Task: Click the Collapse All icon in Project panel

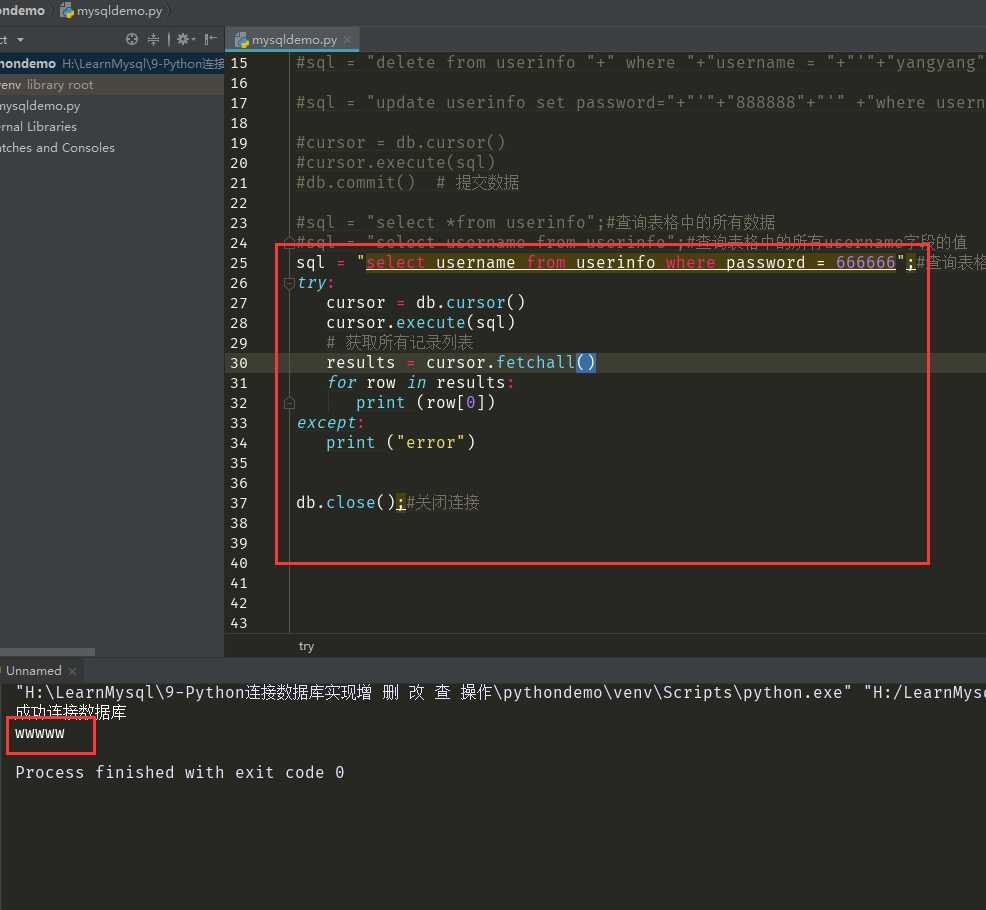Action: coord(153,40)
